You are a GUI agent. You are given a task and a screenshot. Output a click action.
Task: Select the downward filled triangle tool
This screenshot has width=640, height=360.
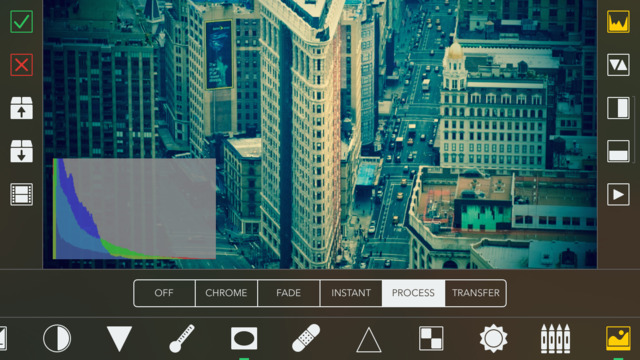point(119,338)
